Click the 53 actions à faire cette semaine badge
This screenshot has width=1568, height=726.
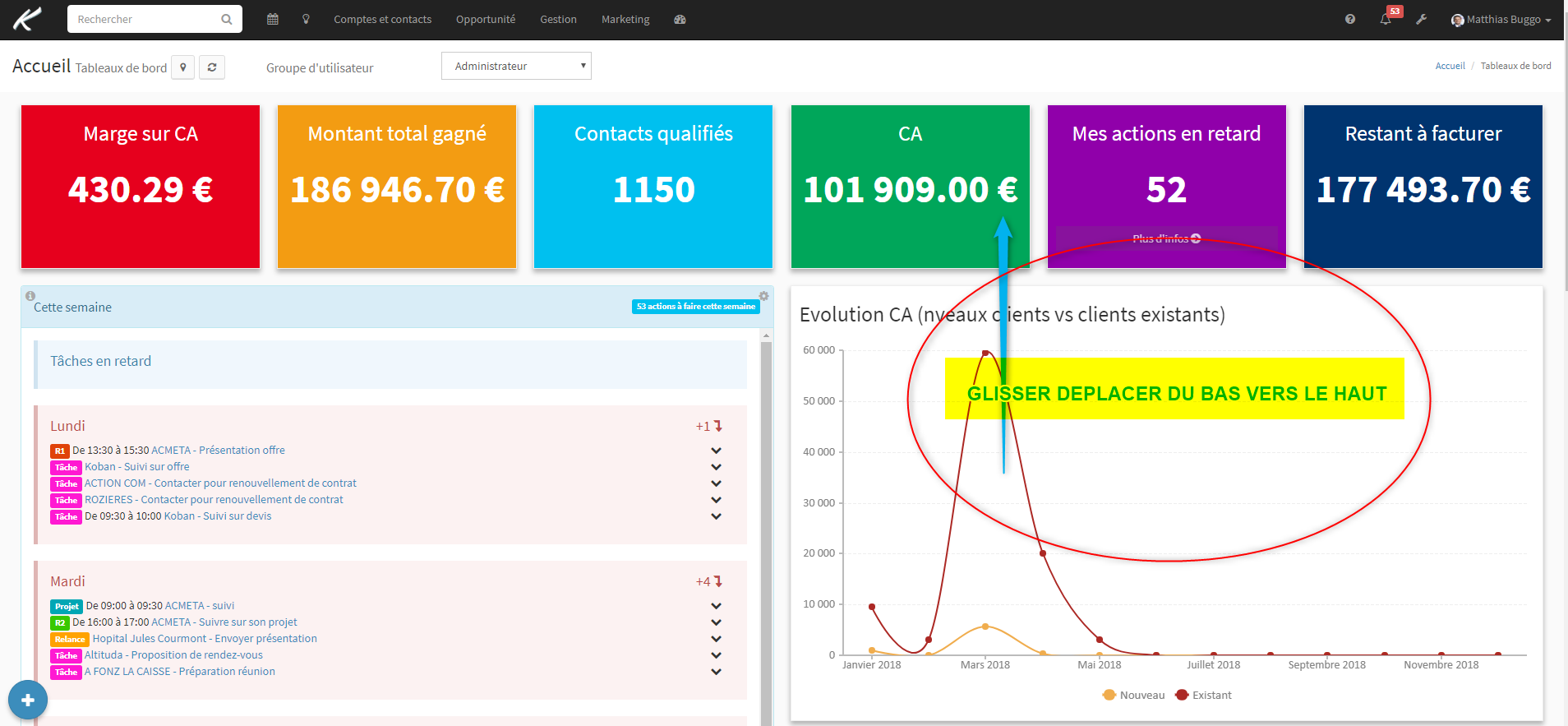[695, 306]
